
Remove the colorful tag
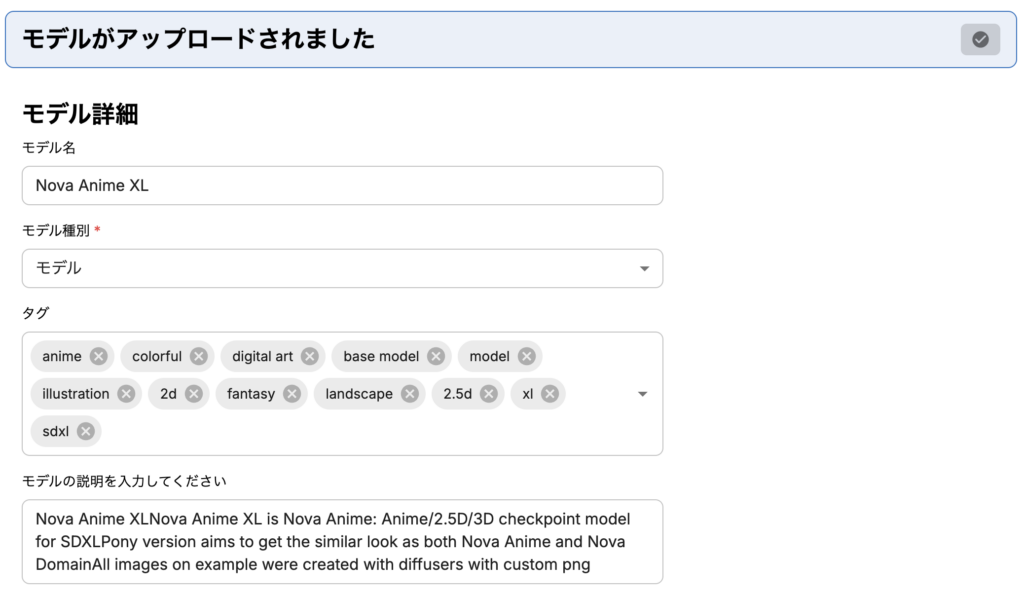[x=198, y=356]
